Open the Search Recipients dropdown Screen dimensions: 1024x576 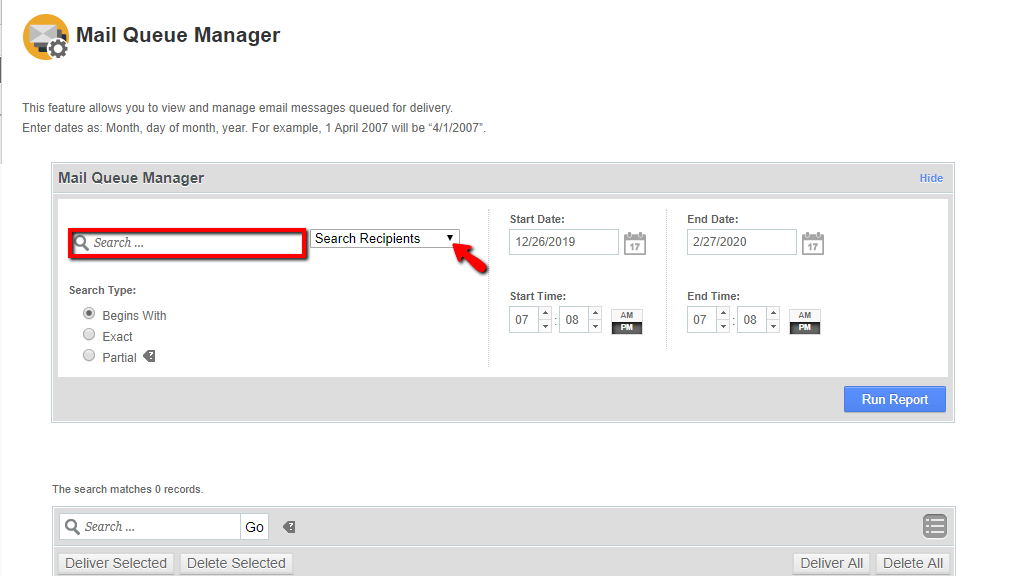pos(385,238)
